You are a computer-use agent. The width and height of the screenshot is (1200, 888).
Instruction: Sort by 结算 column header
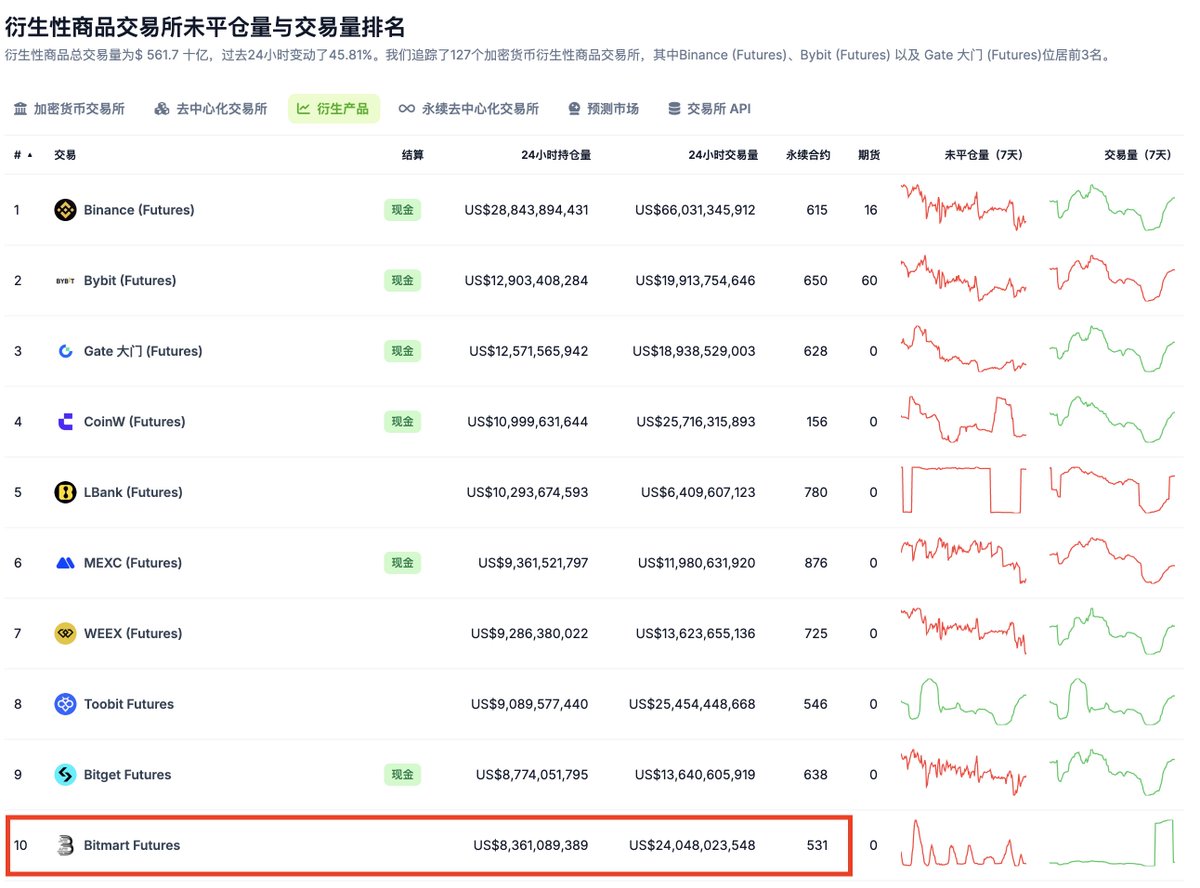412,155
